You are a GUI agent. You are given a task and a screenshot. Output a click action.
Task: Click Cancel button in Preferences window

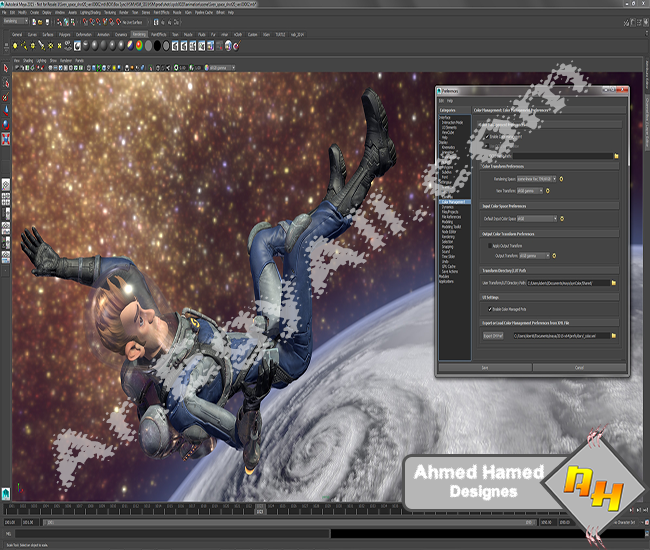579,368
